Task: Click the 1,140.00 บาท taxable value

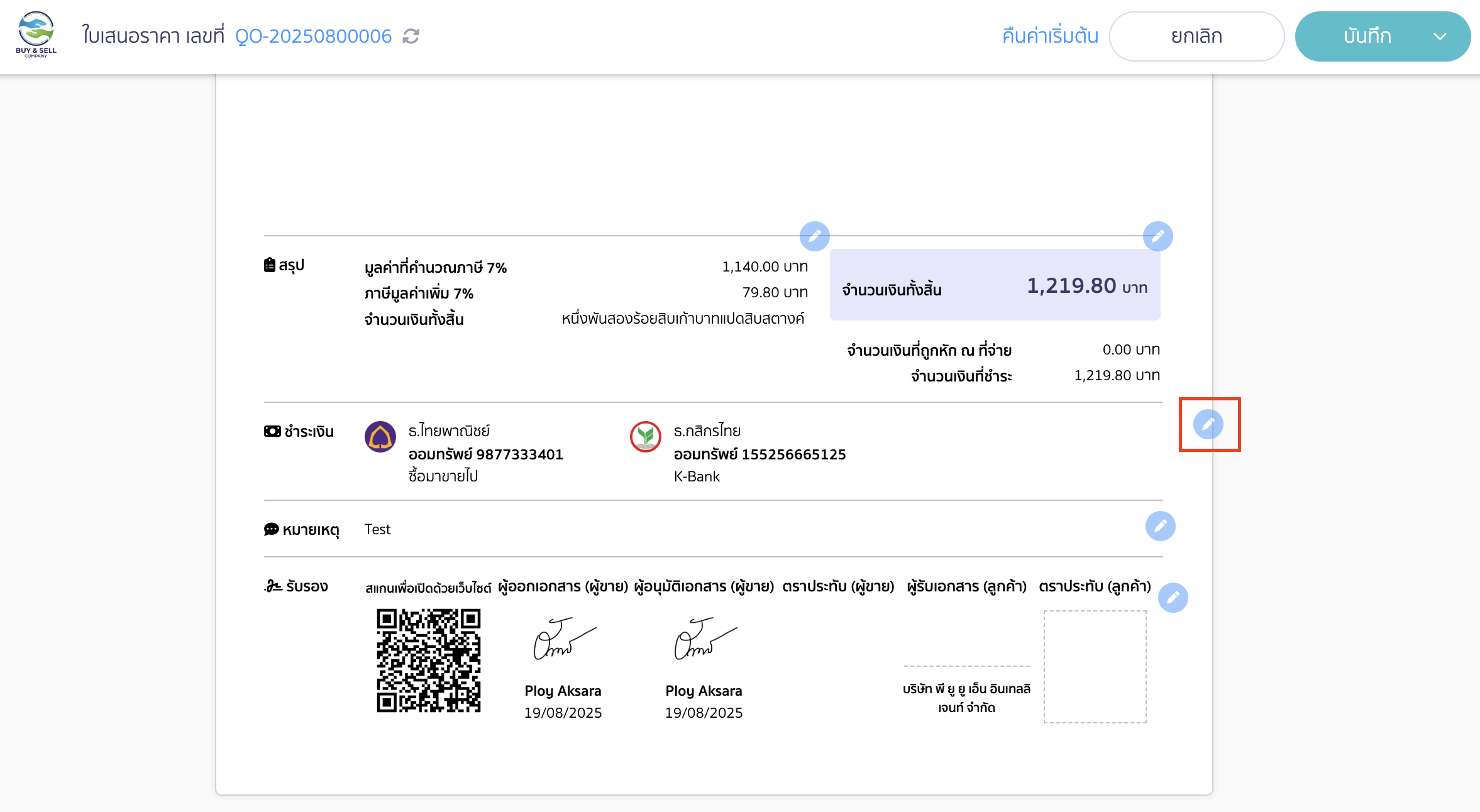Action: point(765,266)
